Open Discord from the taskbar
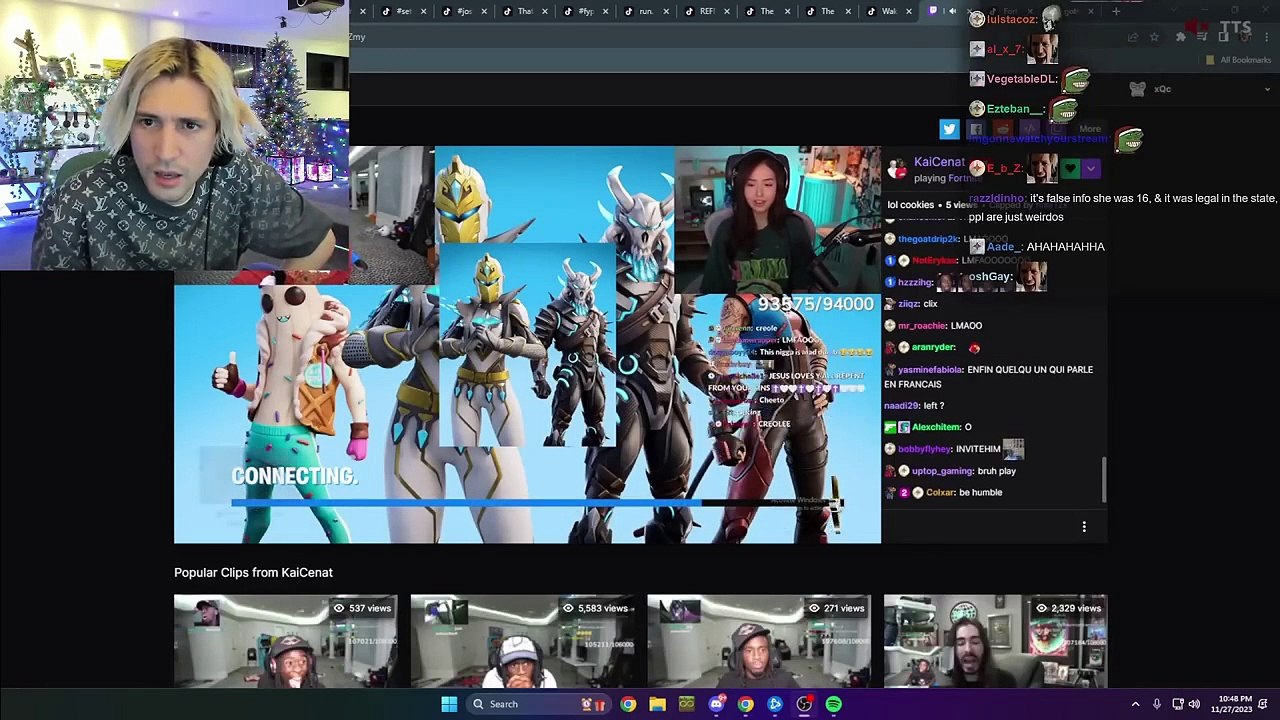 [x=716, y=704]
